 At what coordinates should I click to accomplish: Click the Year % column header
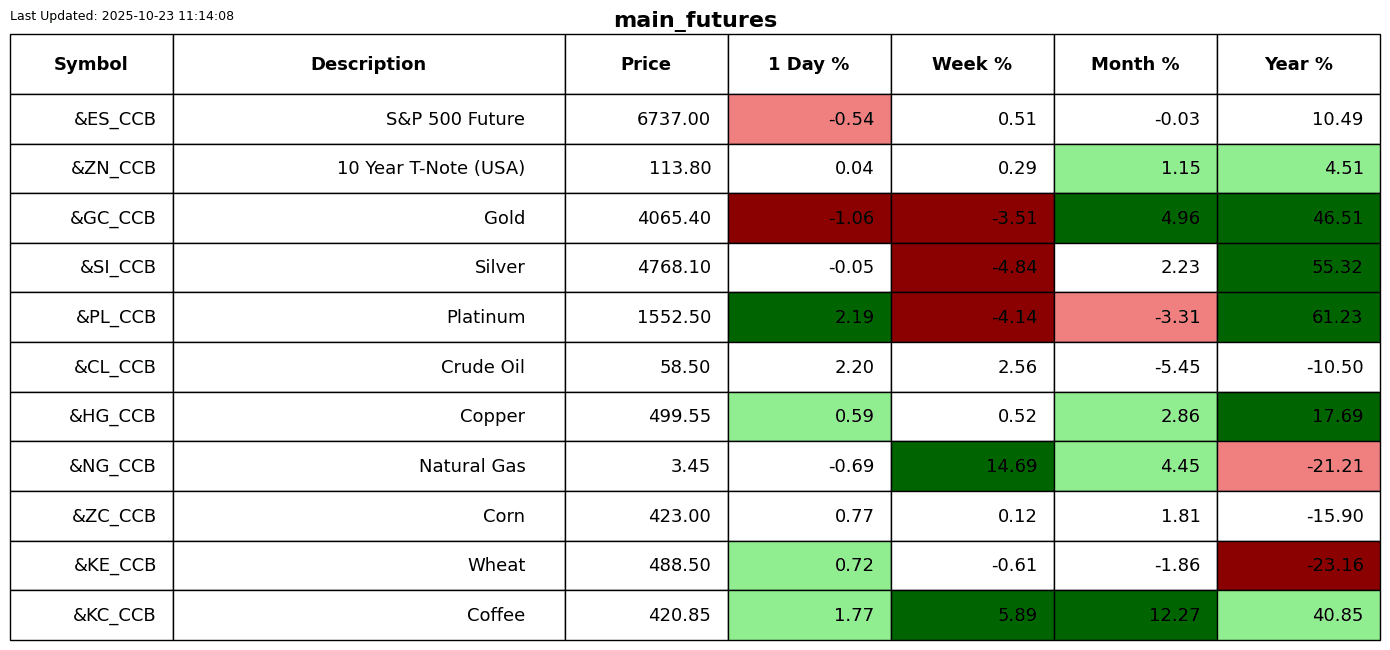click(1298, 65)
